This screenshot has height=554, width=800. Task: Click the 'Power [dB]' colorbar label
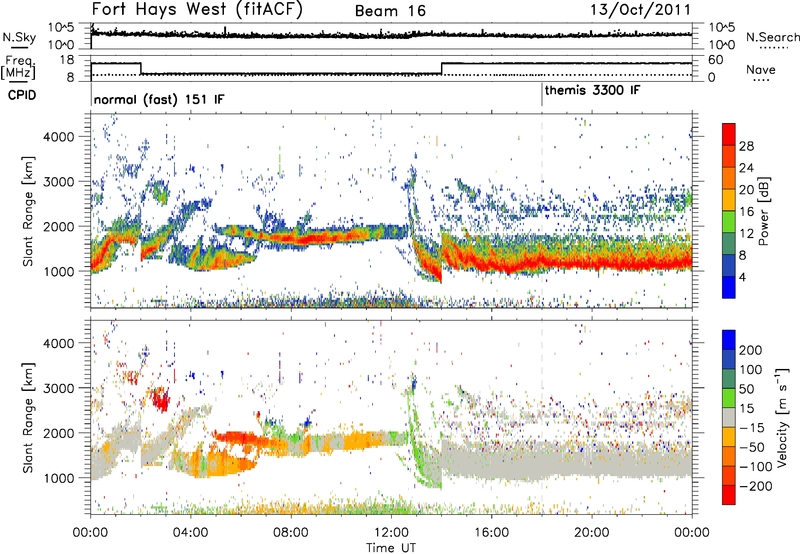click(763, 211)
